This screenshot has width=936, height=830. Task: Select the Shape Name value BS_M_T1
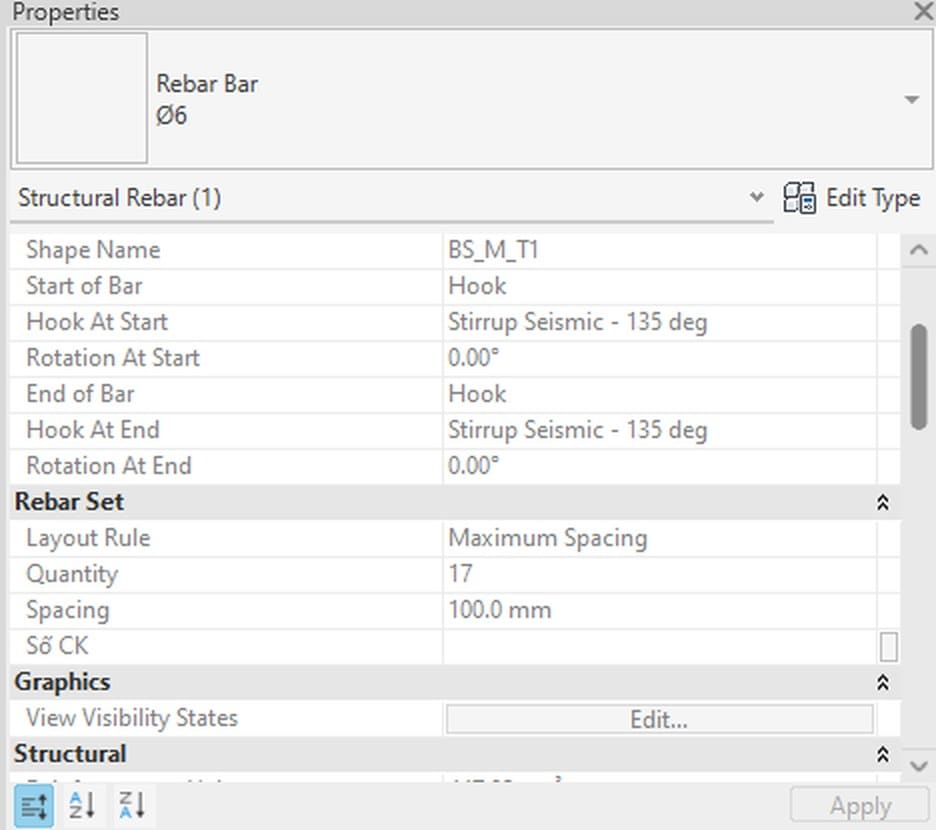click(660, 250)
